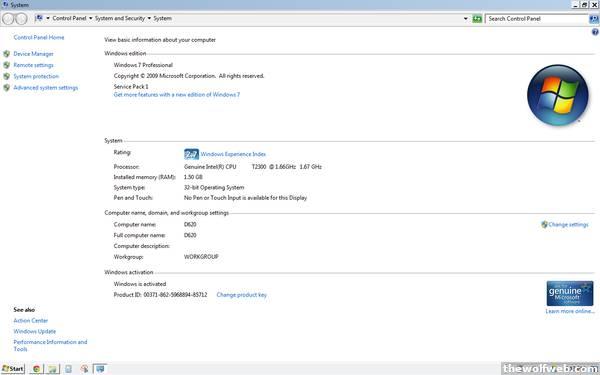The height and width of the screenshot is (375, 600).
Task: Expand the Control Panel breadcrumb arrow
Action: point(91,18)
